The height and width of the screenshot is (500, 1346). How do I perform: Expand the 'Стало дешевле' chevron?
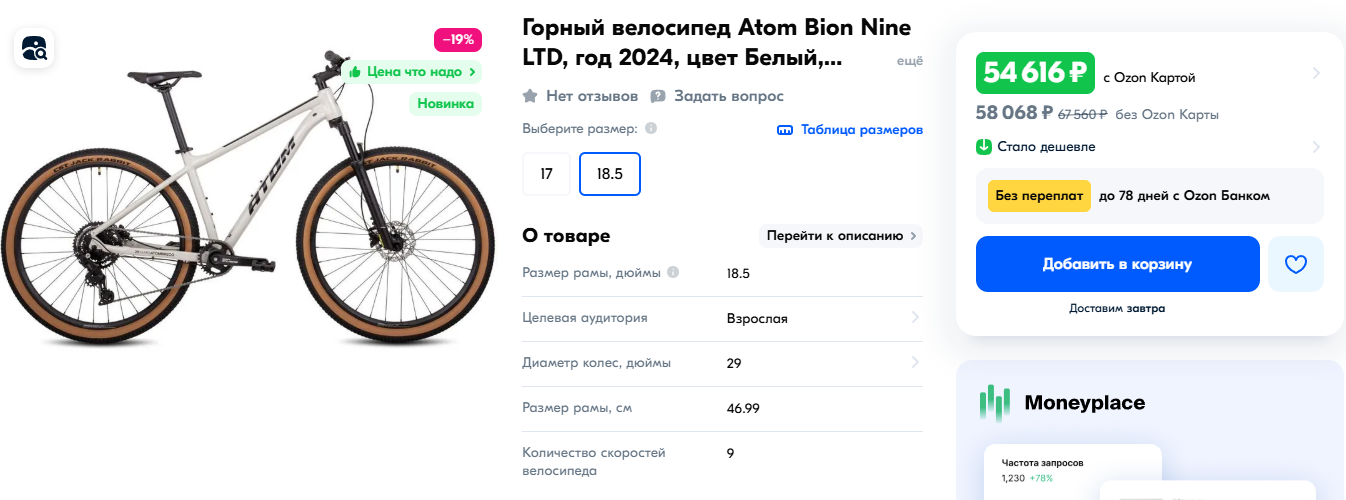click(x=1316, y=147)
